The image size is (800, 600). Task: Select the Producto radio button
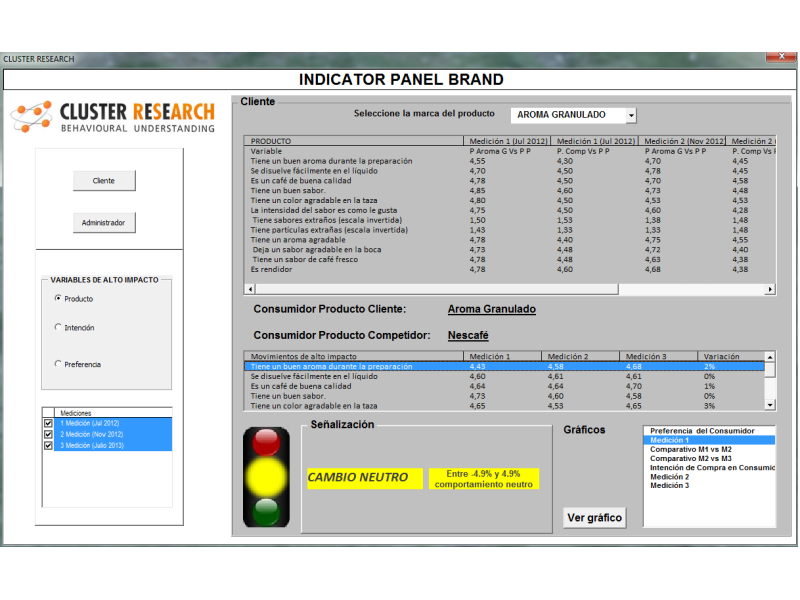58,299
